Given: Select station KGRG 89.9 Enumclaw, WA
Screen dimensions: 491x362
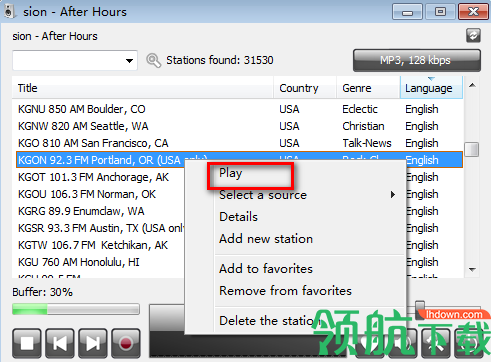Looking at the screenshot, I should [x=81, y=211].
